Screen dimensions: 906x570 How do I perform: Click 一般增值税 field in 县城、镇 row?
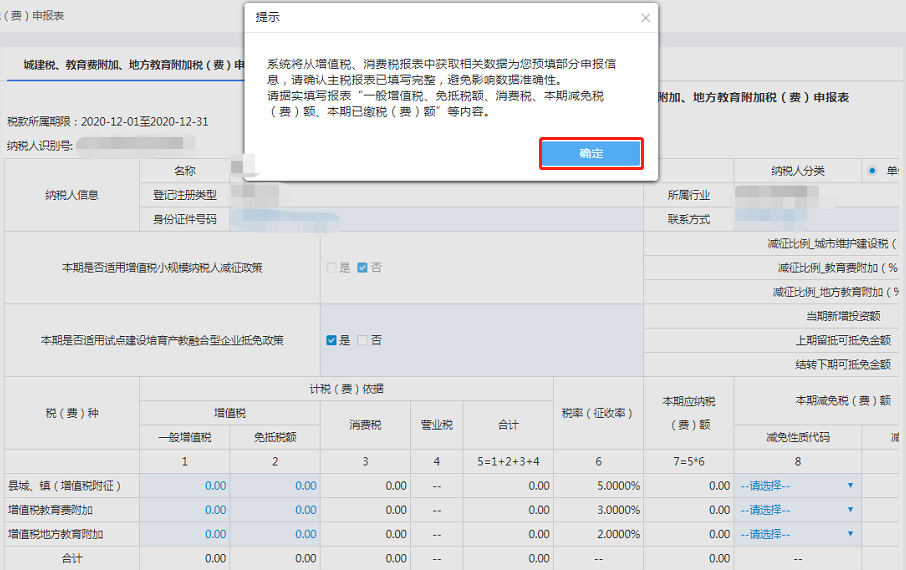coord(185,486)
